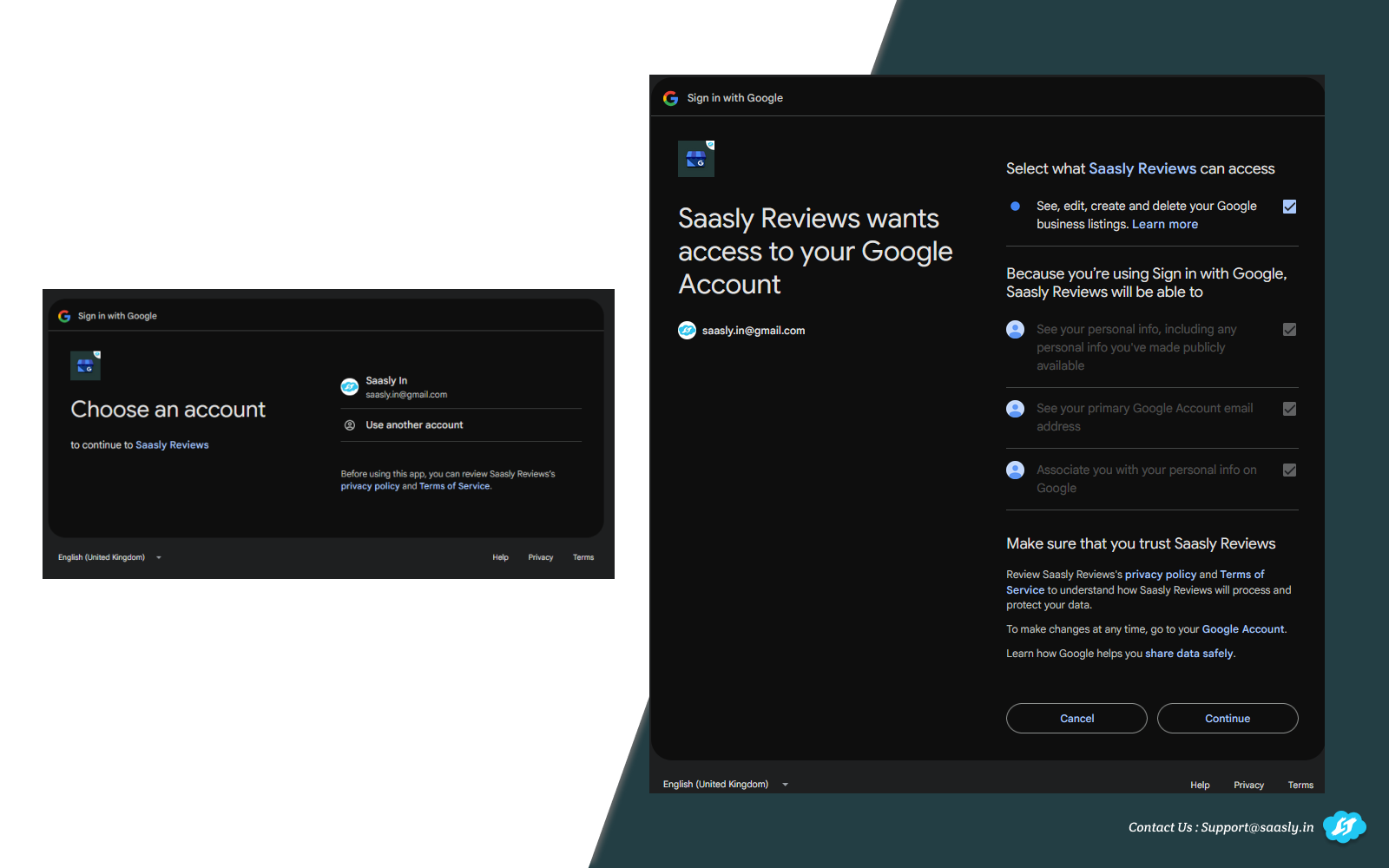Image resolution: width=1389 pixels, height=868 pixels.
Task: Click Make sure that you trust Saasly Reviews heading
Action: coord(1141,543)
